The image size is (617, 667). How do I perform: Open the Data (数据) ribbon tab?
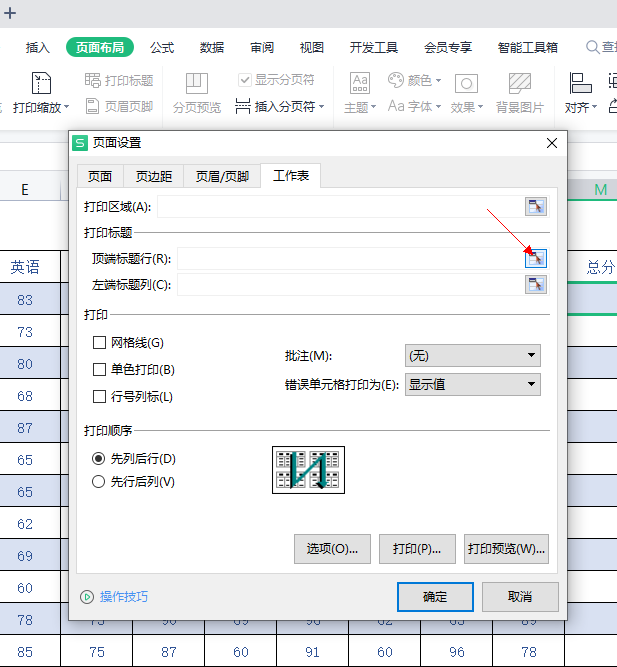[x=212, y=47]
